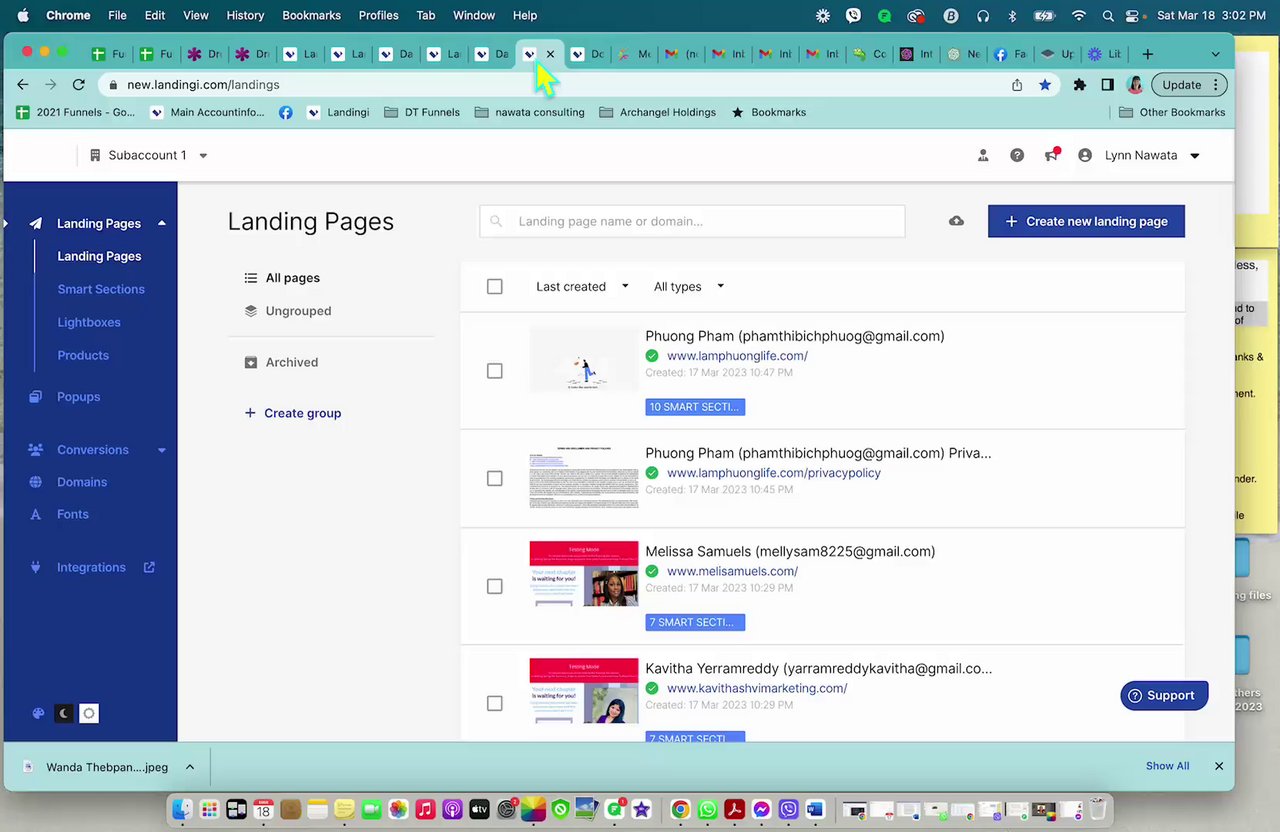Click Create new landing page button
Viewport: 1280px width, 832px height.
point(1086,221)
